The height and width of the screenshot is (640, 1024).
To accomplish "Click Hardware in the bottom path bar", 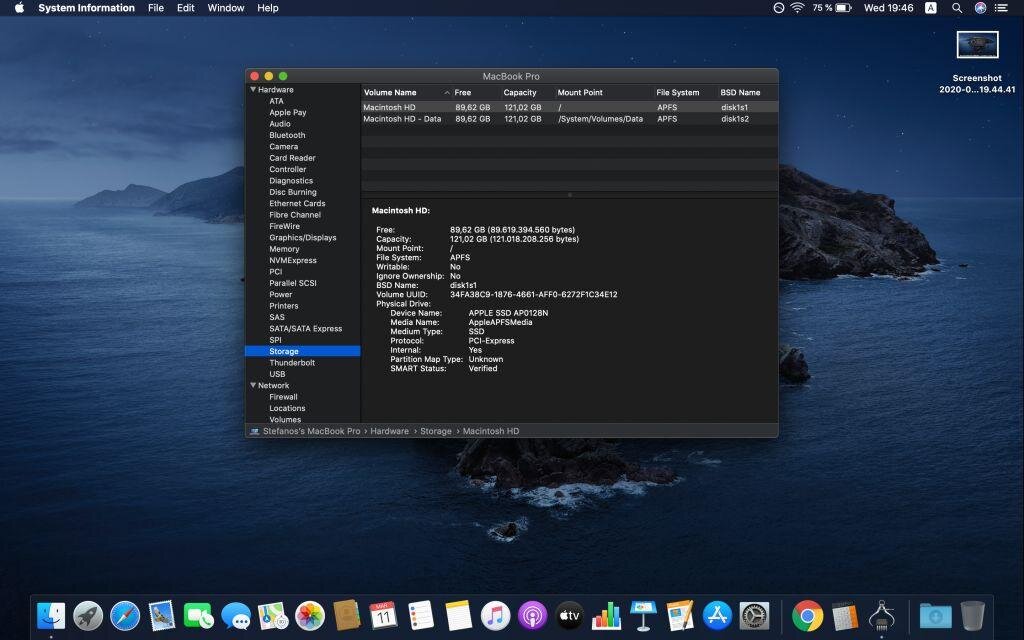I will pos(389,431).
